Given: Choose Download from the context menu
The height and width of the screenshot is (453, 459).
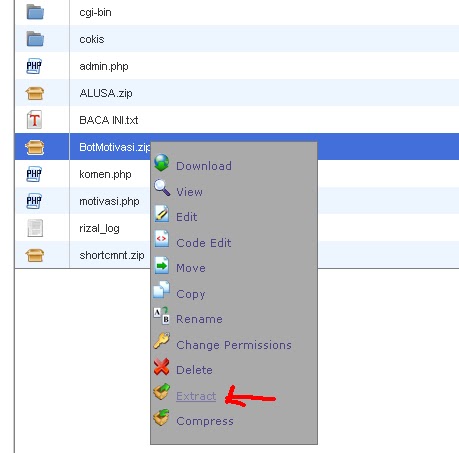Looking at the screenshot, I should pyautogui.click(x=204, y=166).
